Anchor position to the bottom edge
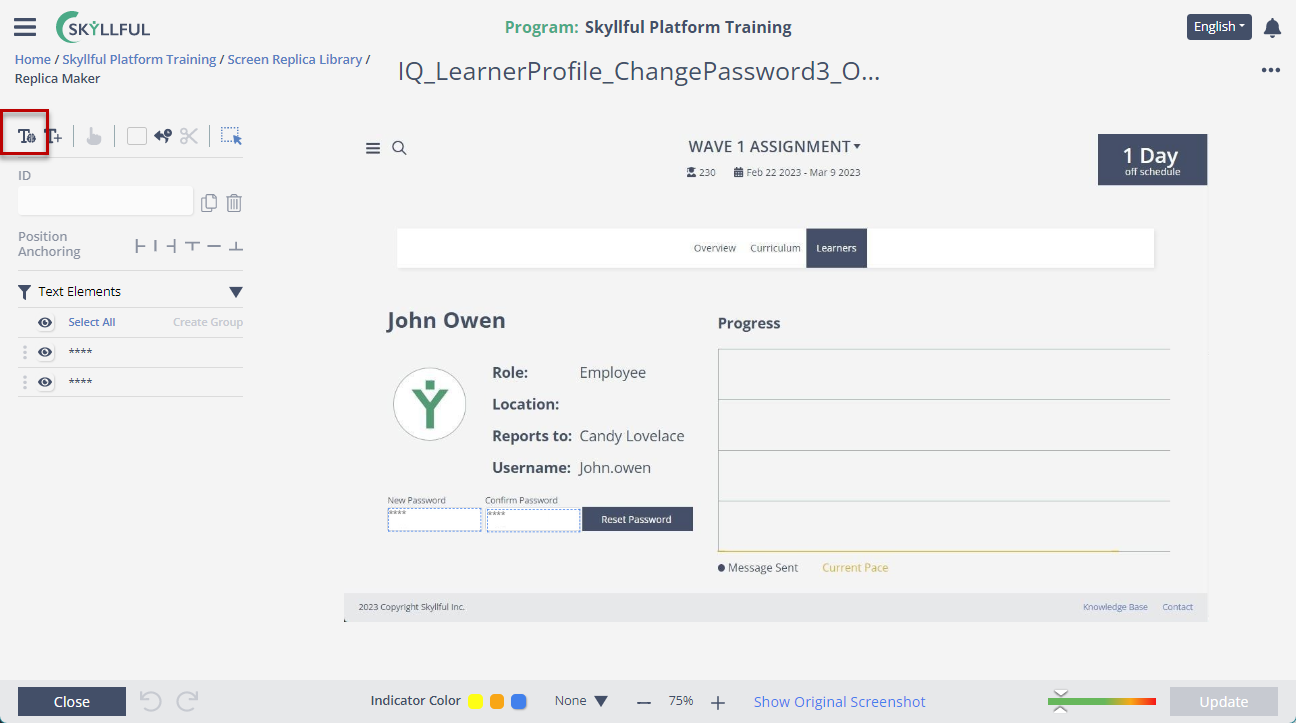The image size is (1296, 723). [x=236, y=246]
